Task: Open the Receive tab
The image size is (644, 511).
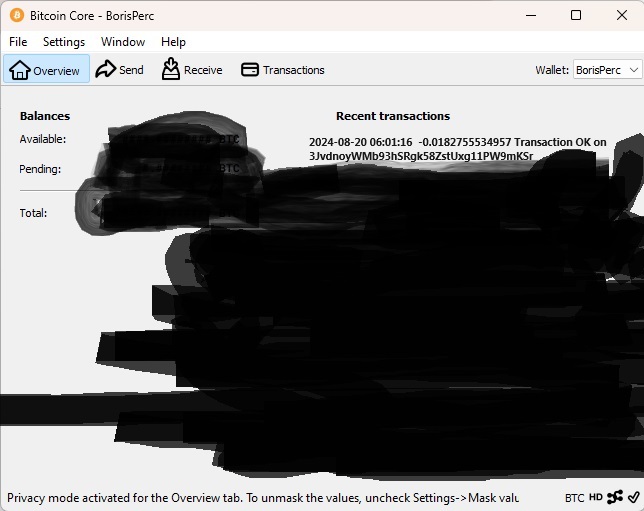Action: coord(192,69)
